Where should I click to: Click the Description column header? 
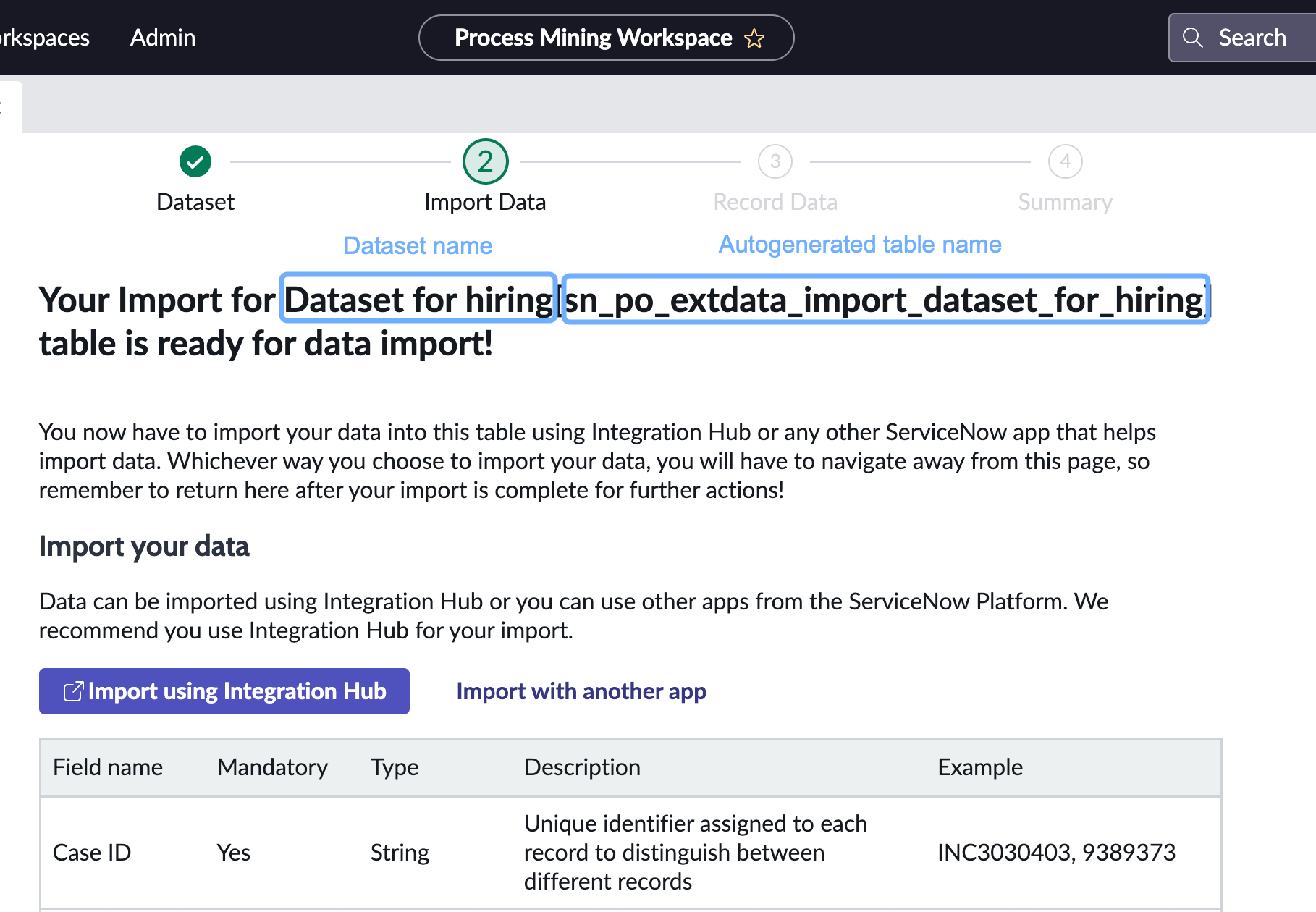pos(582,767)
